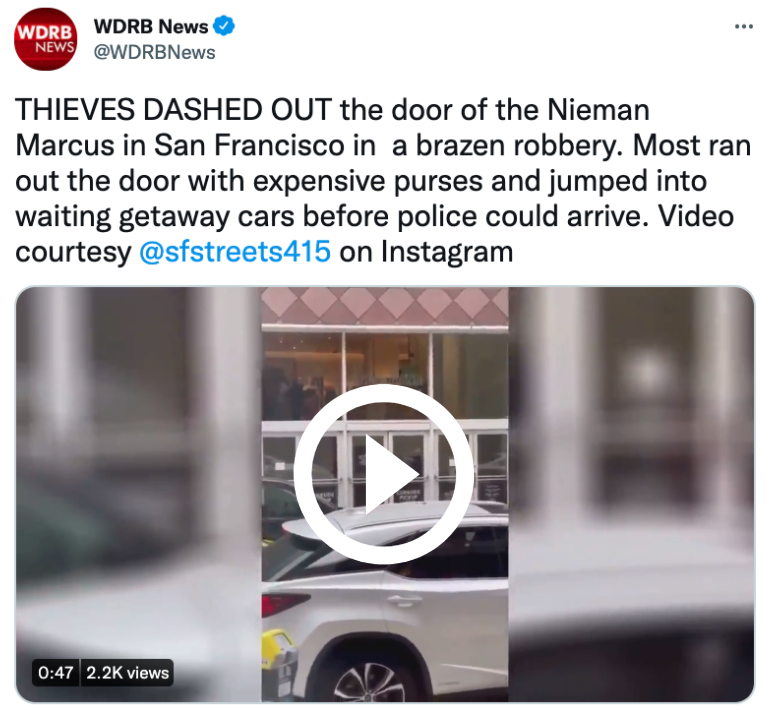Open the @sfstreets415 mention link

(x=235, y=251)
